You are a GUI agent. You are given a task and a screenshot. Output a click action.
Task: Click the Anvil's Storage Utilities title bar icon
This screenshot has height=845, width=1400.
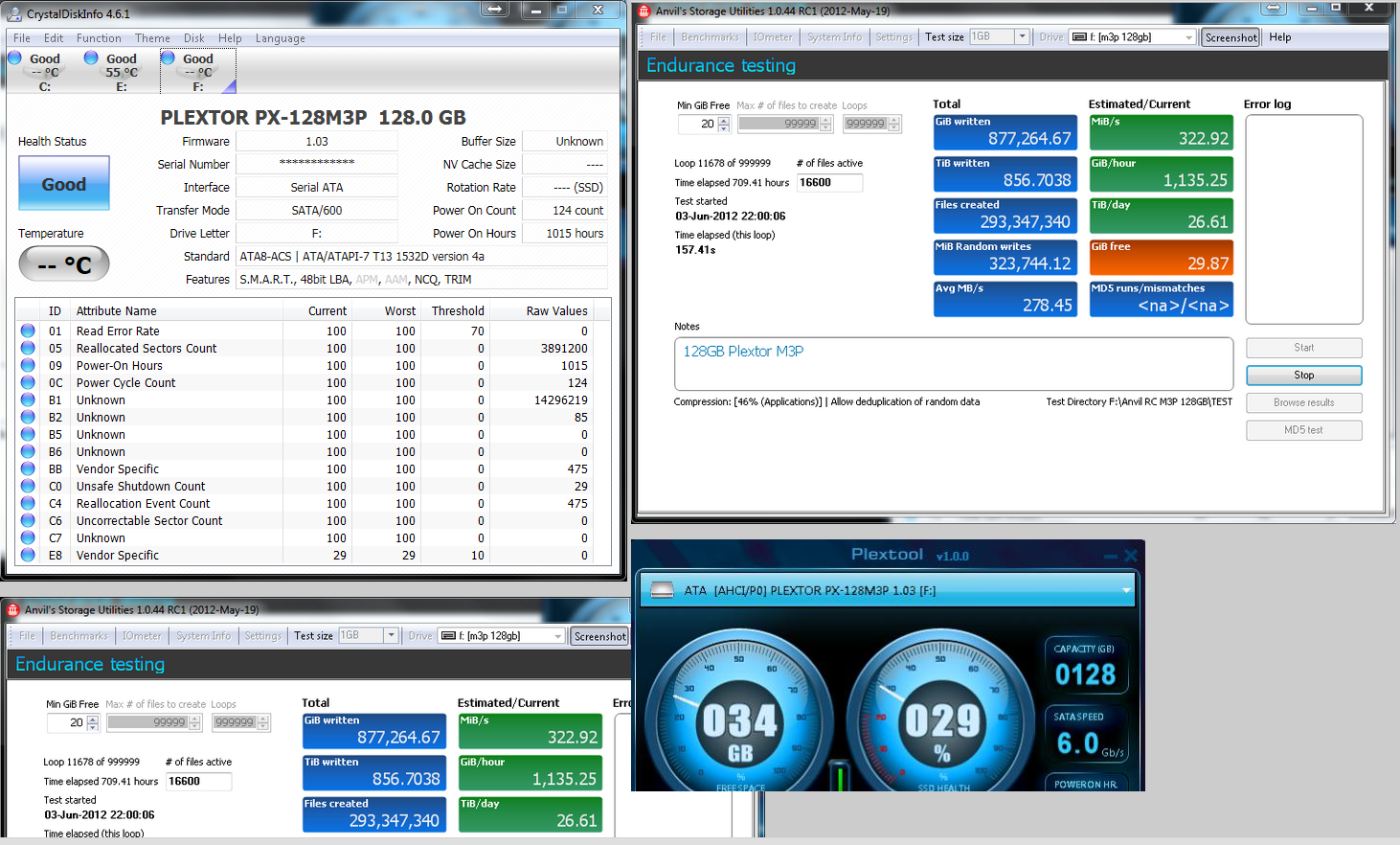click(x=644, y=11)
